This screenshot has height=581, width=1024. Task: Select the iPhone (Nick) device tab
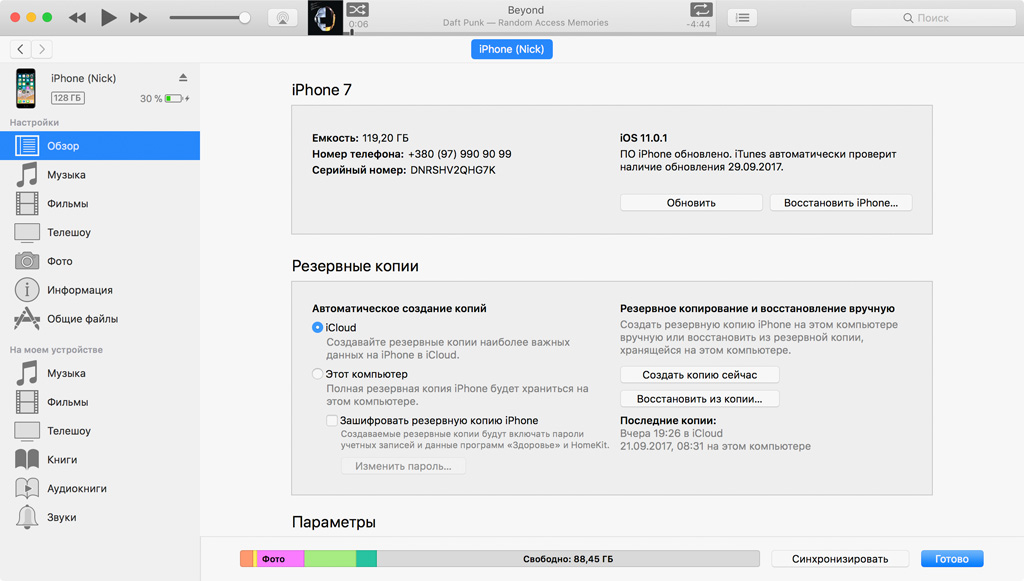click(511, 49)
